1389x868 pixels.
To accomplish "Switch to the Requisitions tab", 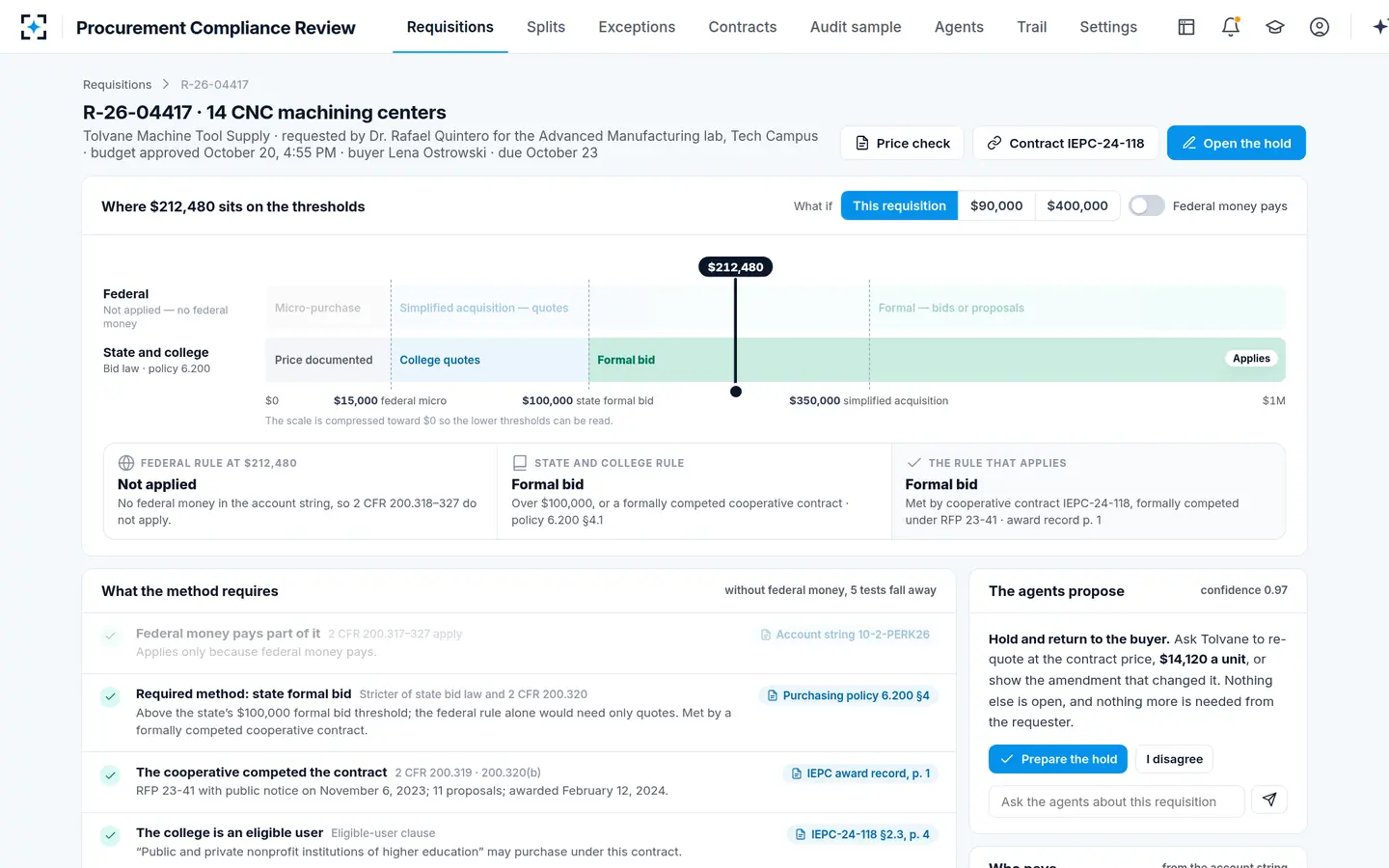I will pos(450,27).
